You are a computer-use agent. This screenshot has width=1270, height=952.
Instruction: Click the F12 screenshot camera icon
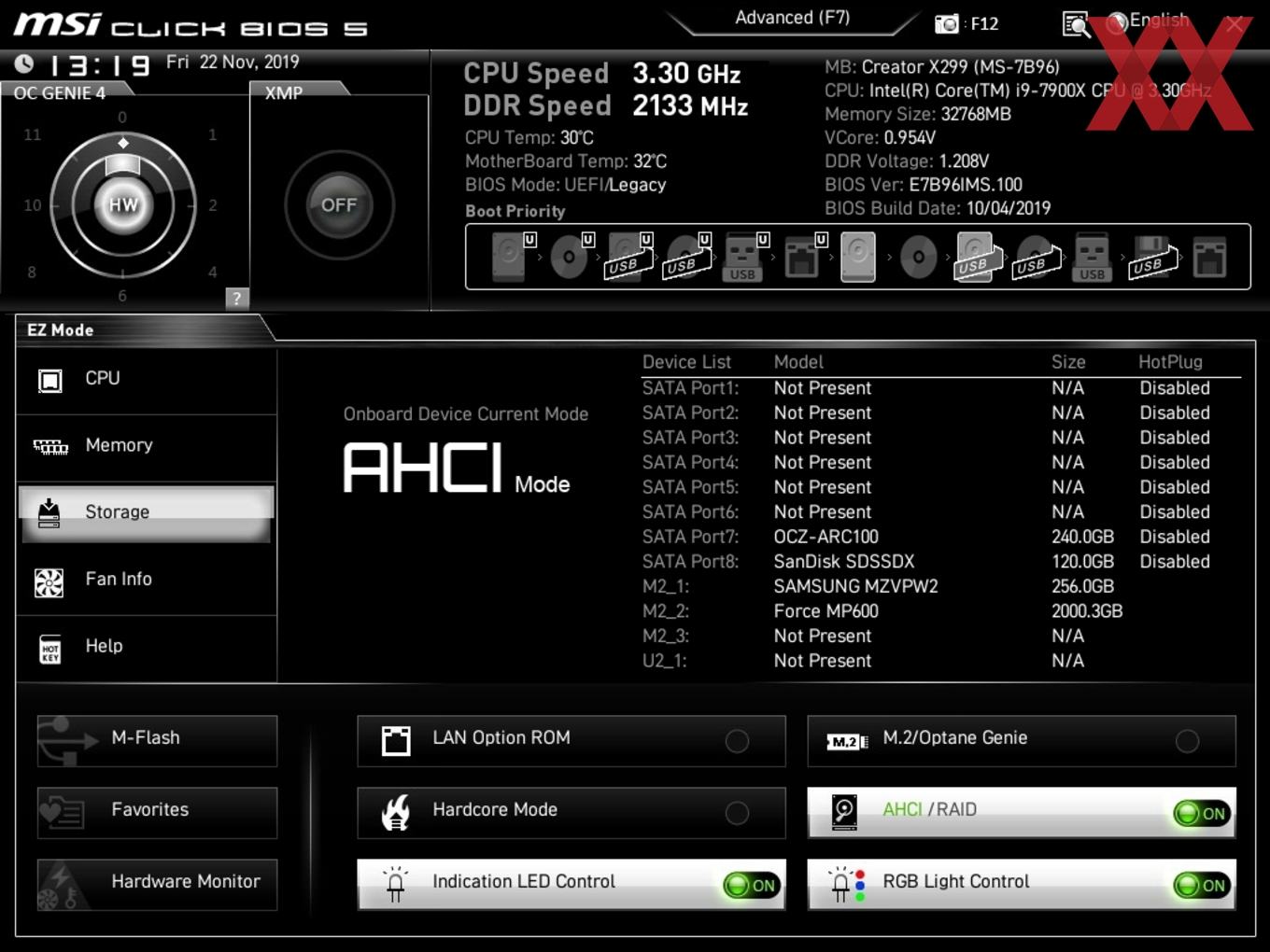[x=947, y=24]
